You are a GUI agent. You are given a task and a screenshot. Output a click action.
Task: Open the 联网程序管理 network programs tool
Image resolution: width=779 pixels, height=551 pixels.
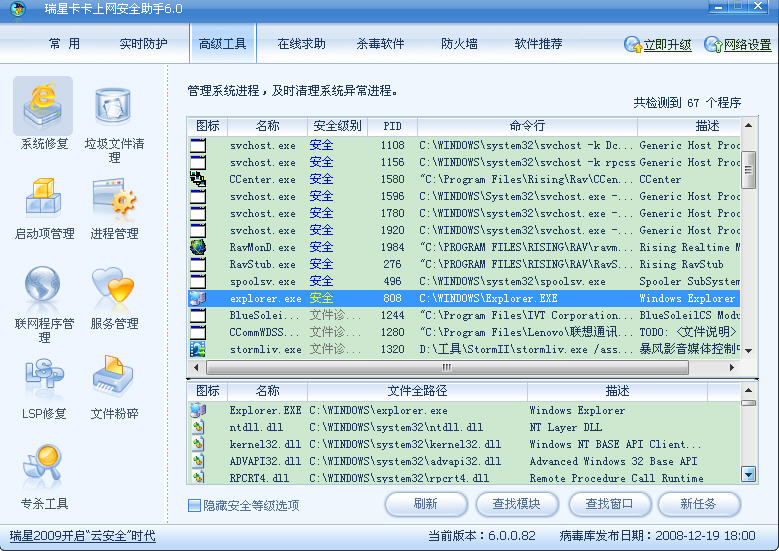(x=44, y=304)
